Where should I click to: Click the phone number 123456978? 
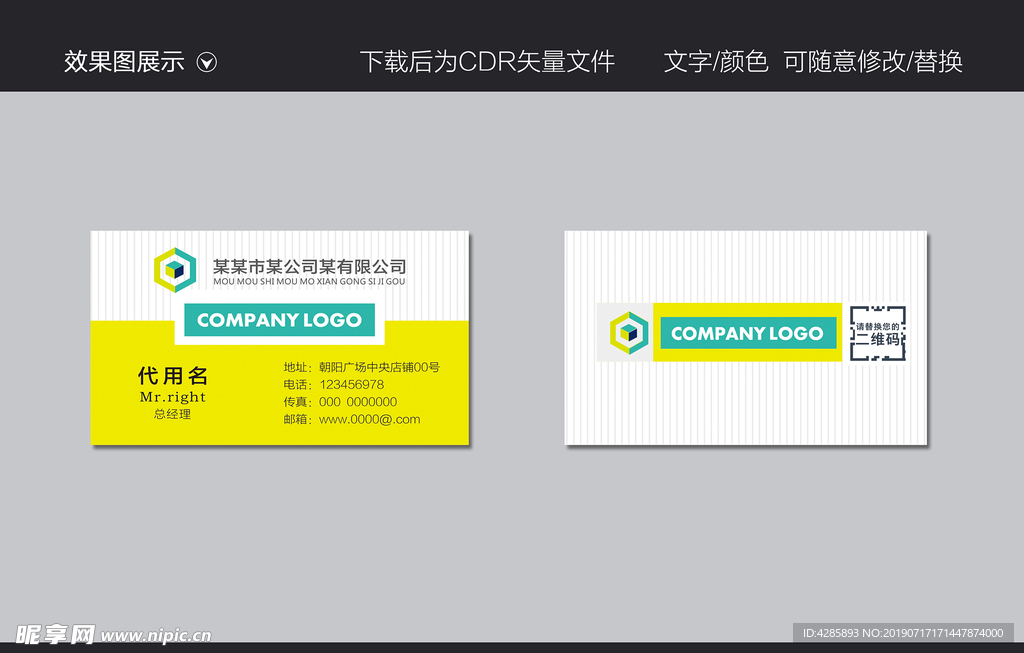pos(350,383)
